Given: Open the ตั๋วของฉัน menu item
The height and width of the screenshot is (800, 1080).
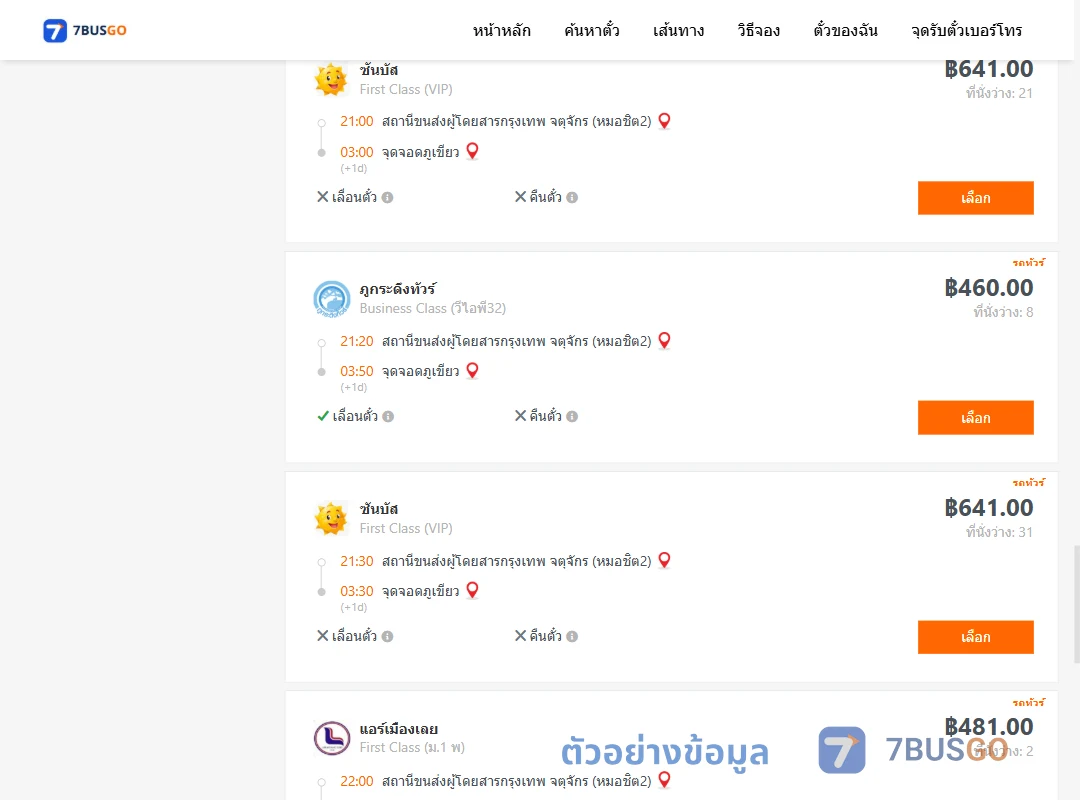Looking at the screenshot, I should coord(845,30).
